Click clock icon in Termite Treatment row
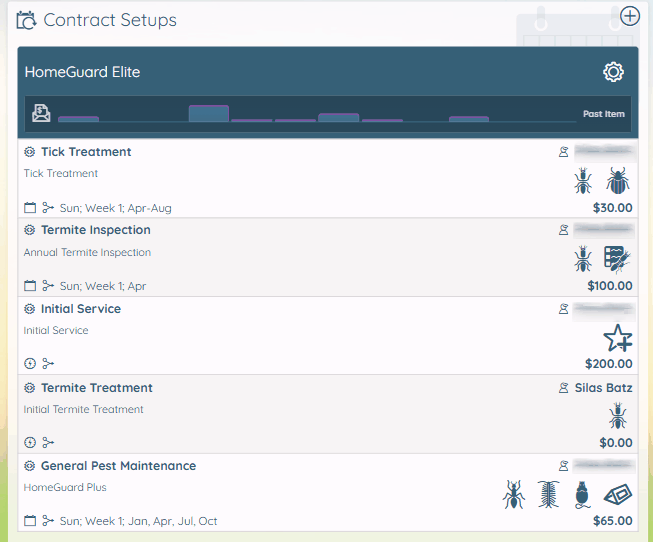This screenshot has height=542, width=653. (30, 442)
